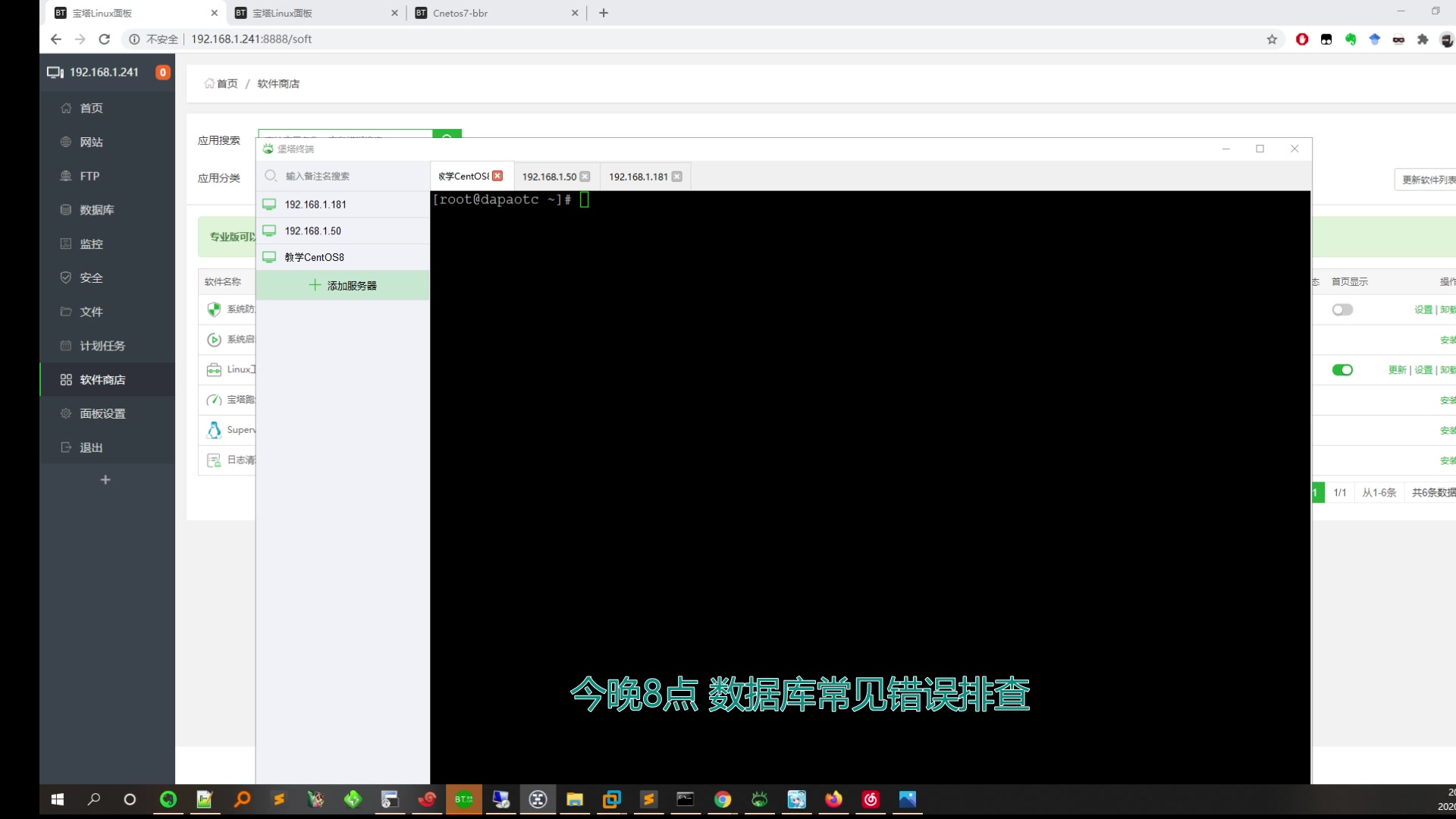1456x819 pixels.
Task: Bookmark the page with the star icon
Action: click(x=1272, y=39)
